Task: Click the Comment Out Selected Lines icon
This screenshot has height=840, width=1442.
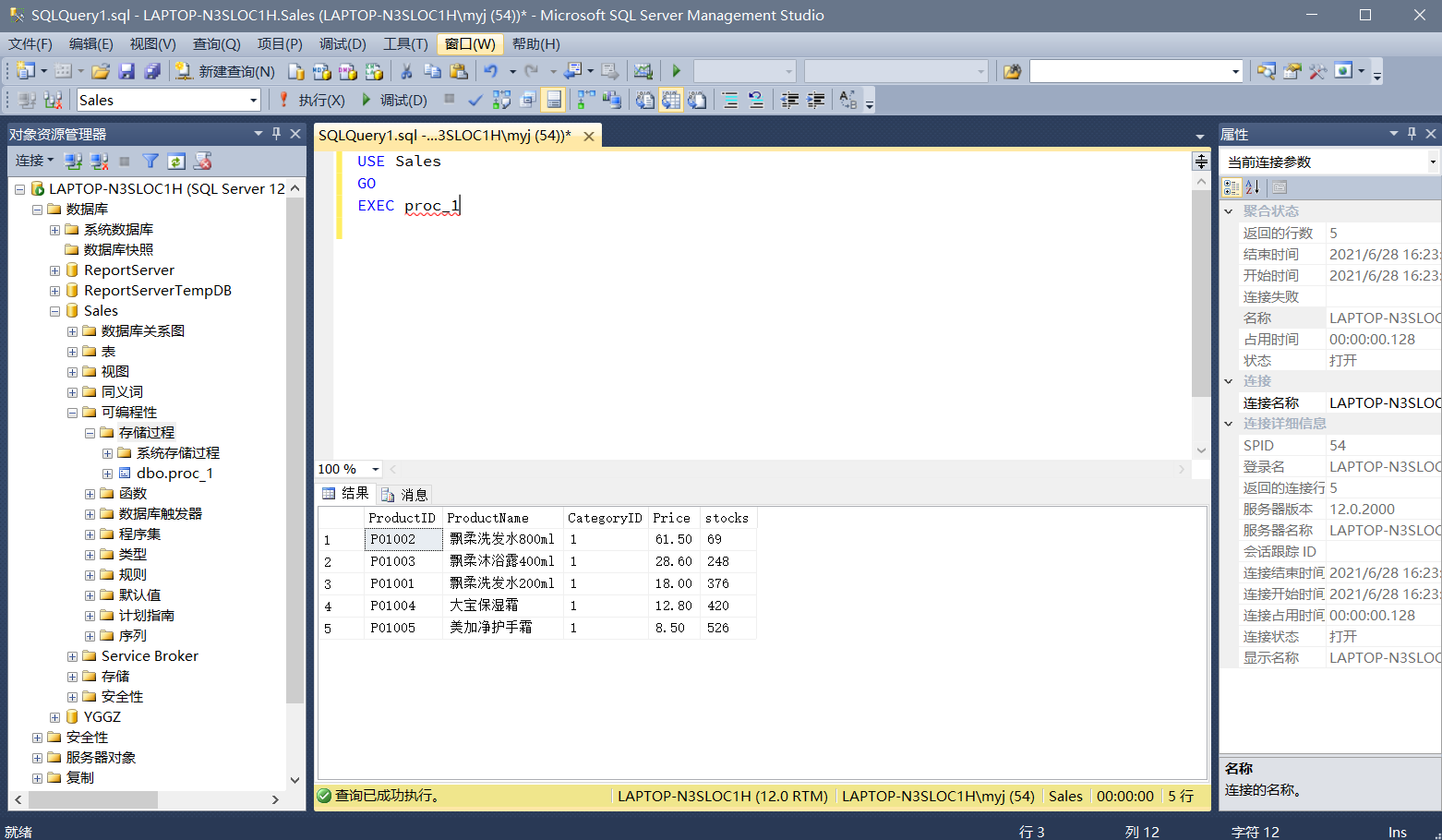Action: (x=730, y=100)
